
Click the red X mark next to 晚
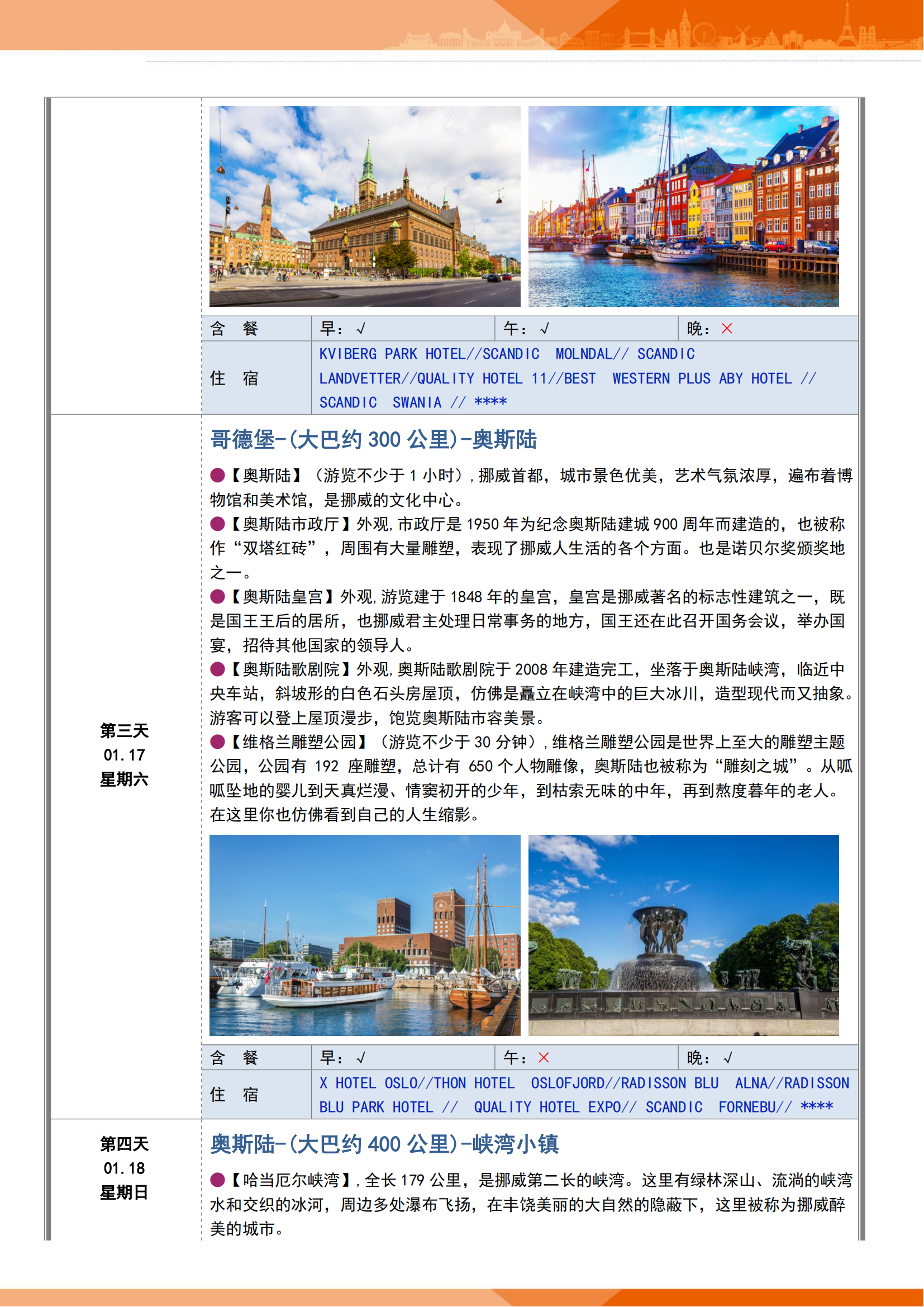[727, 329]
